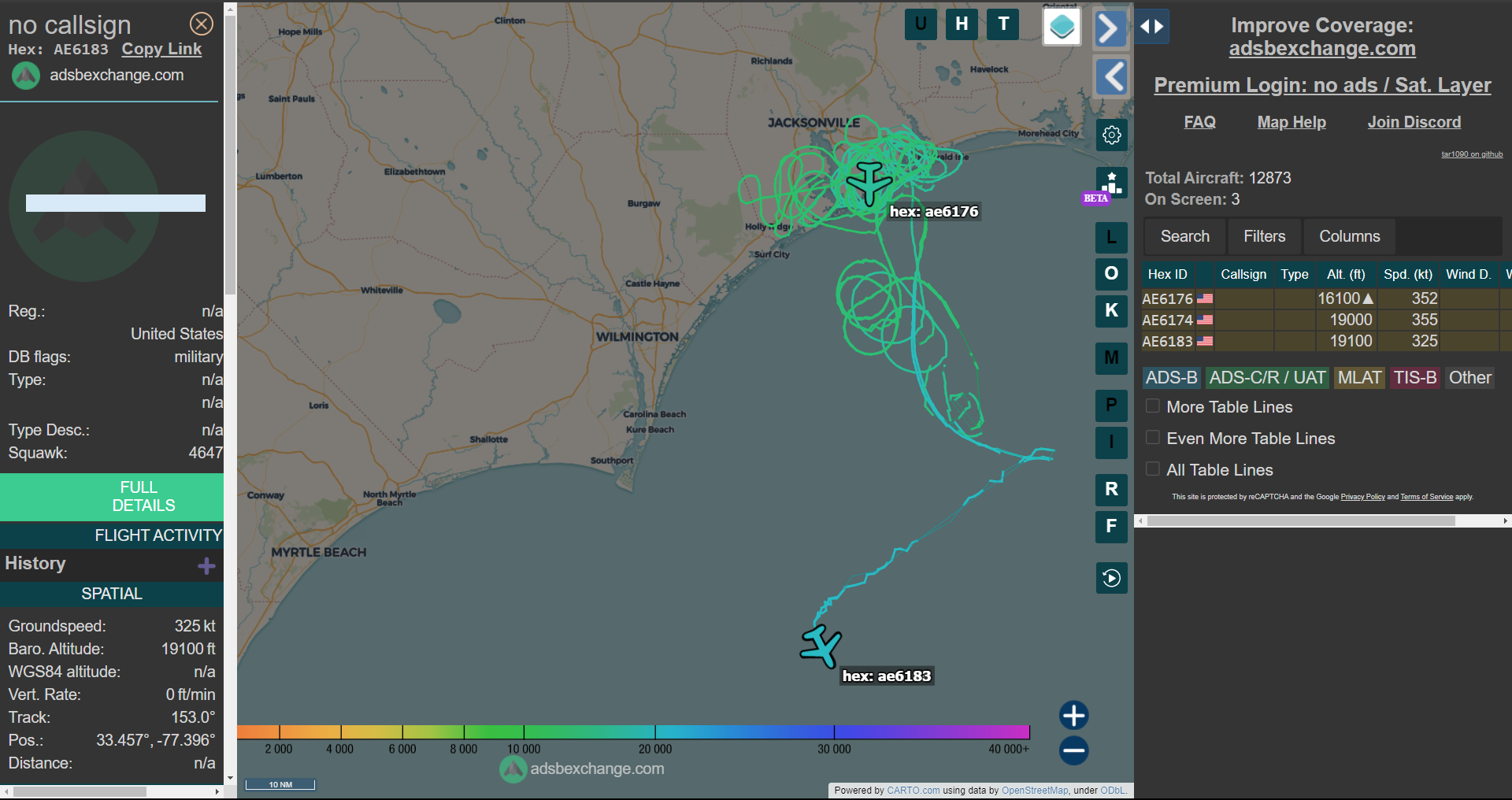
Task: Sort table by Alt. (ft) column
Action: pos(1346,274)
